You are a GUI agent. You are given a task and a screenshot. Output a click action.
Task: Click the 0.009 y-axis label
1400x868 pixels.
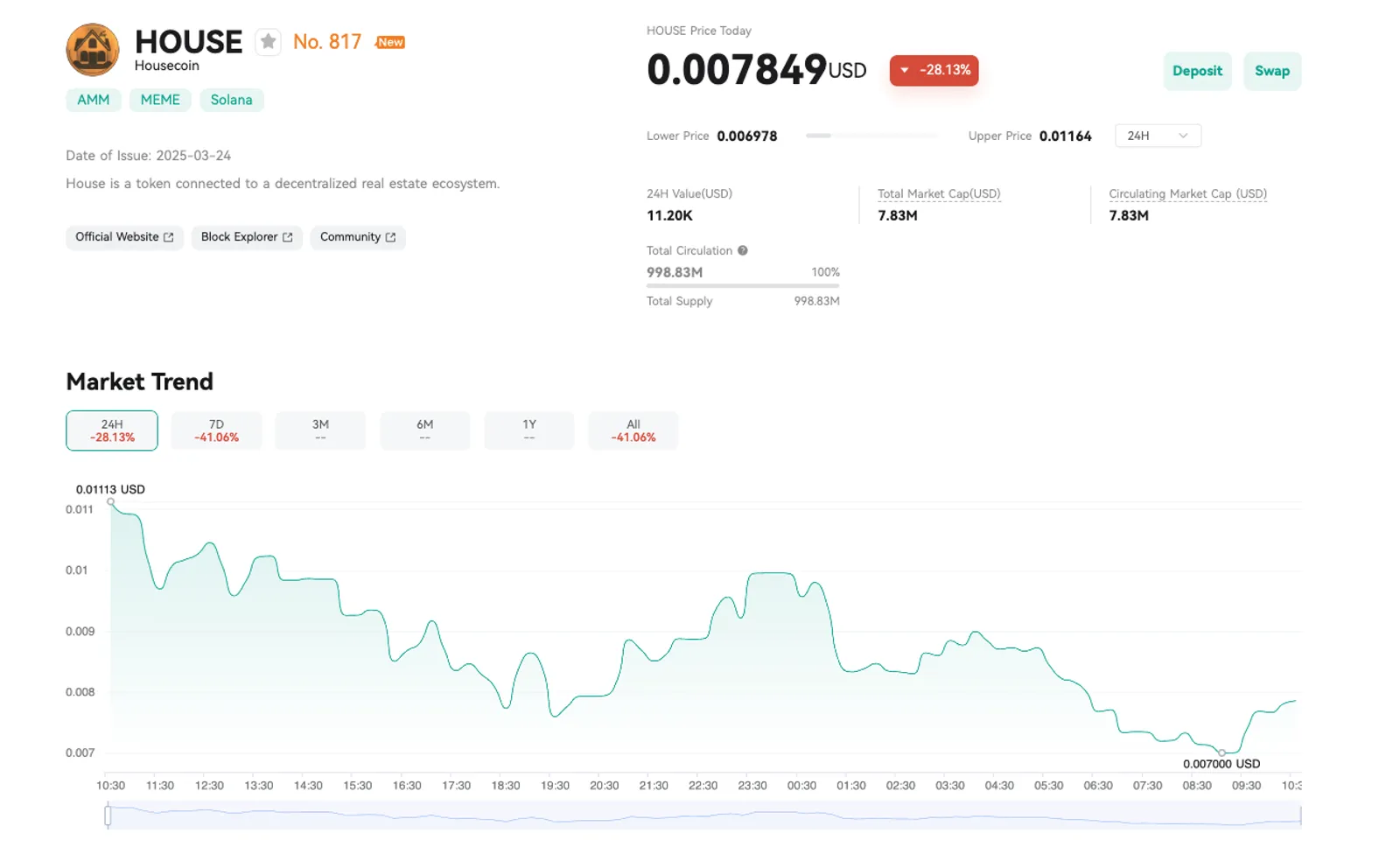pyautogui.click(x=80, y=631)
